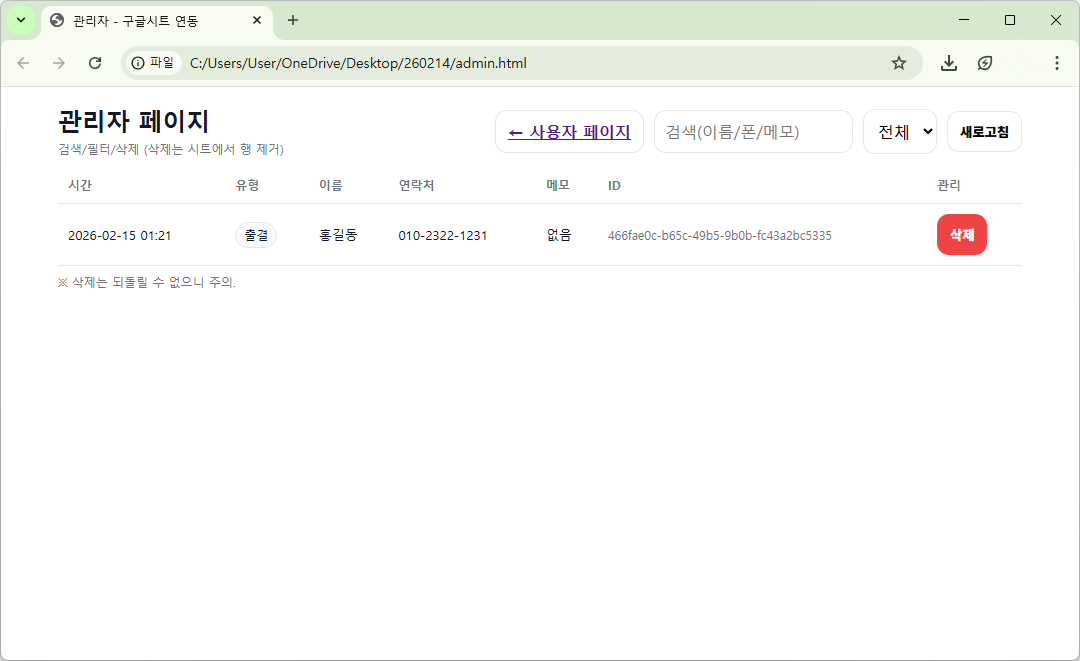Follow the ← 사용자 페이지 link

point(569,132)
